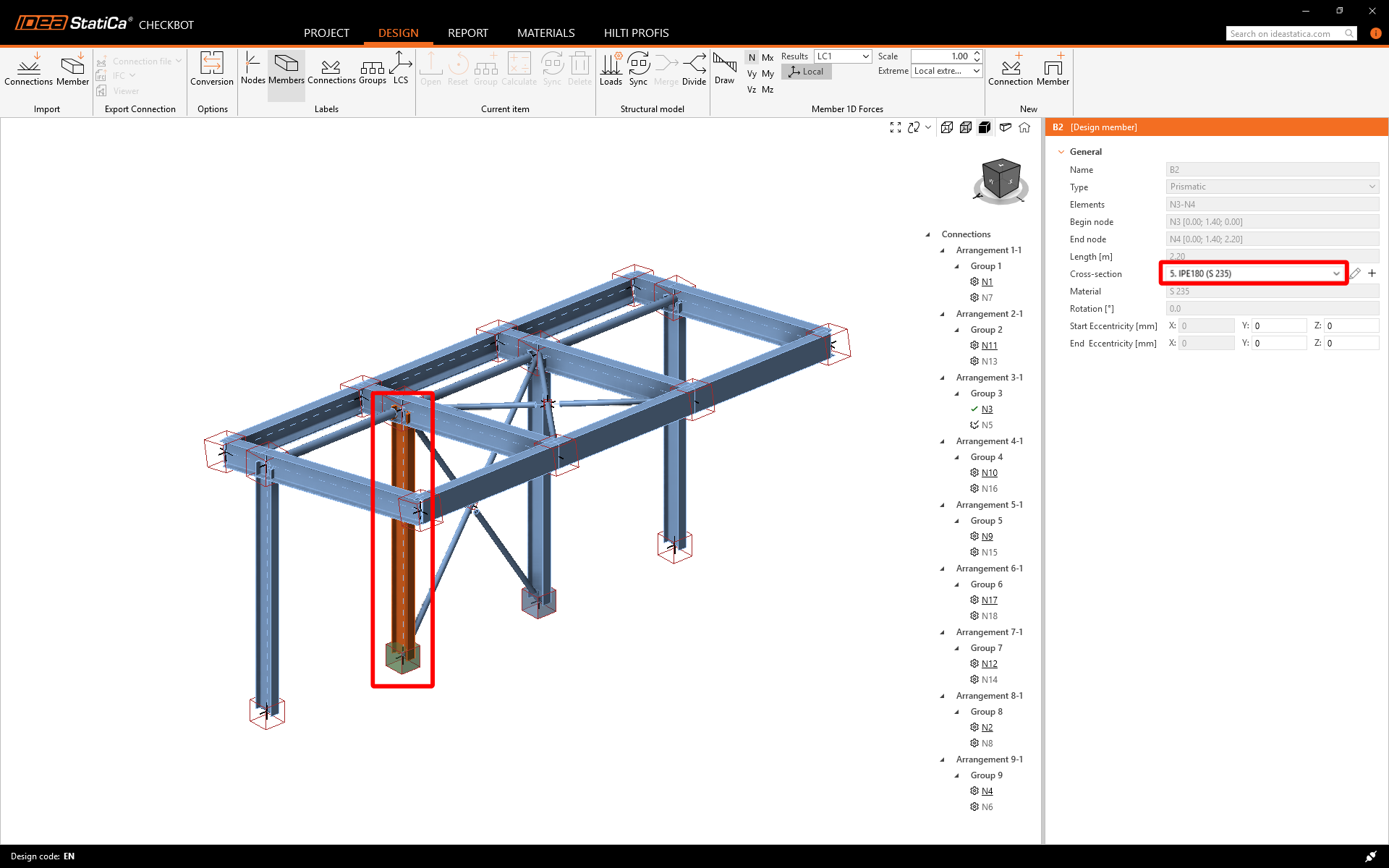The width and height of the screenshot is (1389, 868).
Task: Click the fit-to-screen zoom icon
Action: (896, 127)
